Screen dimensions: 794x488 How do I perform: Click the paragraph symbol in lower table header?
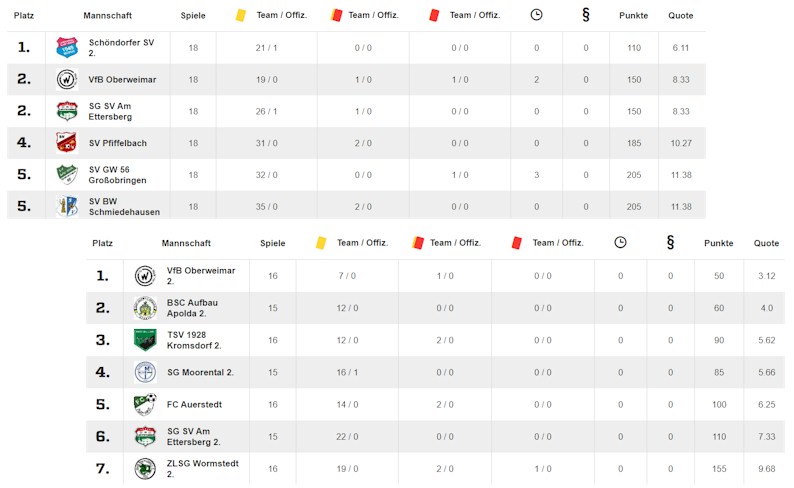click(x=670, y=242)
